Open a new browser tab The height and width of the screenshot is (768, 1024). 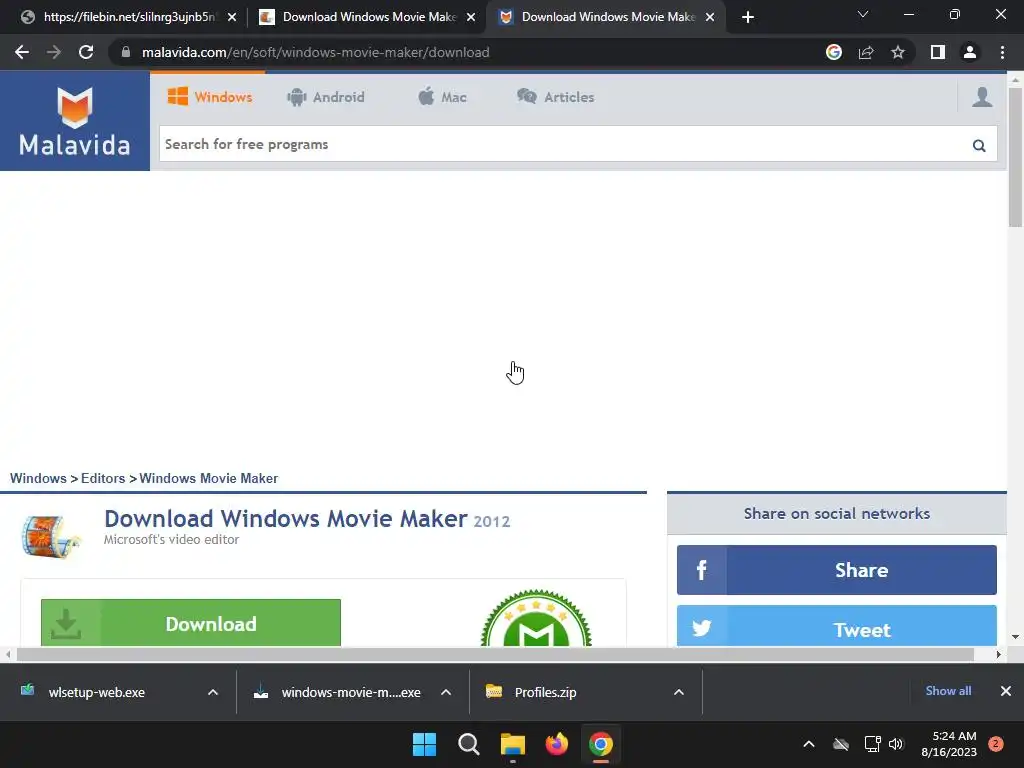748,17
